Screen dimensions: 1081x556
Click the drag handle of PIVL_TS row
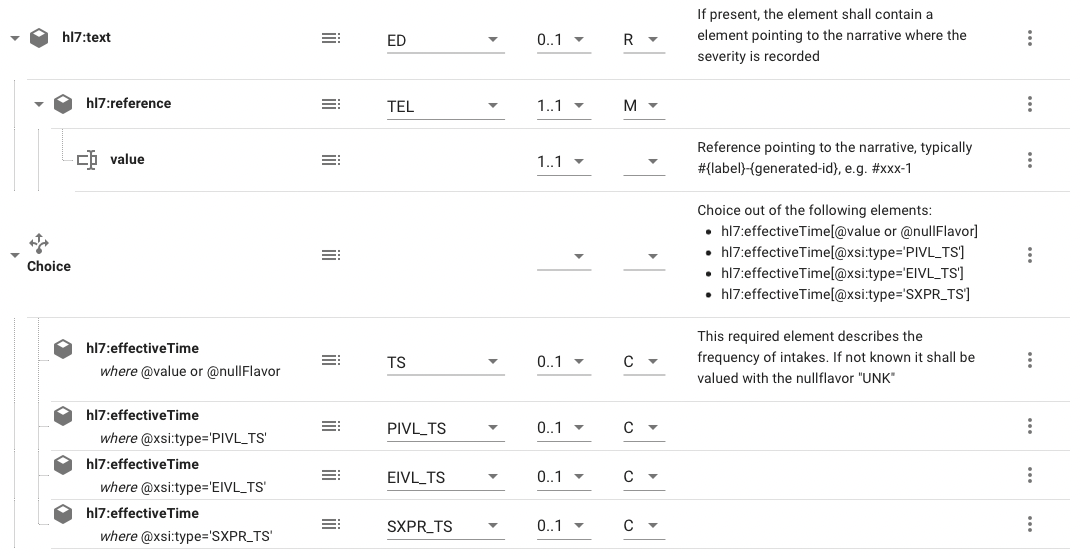pyautogui.click(x=330, y=427)
